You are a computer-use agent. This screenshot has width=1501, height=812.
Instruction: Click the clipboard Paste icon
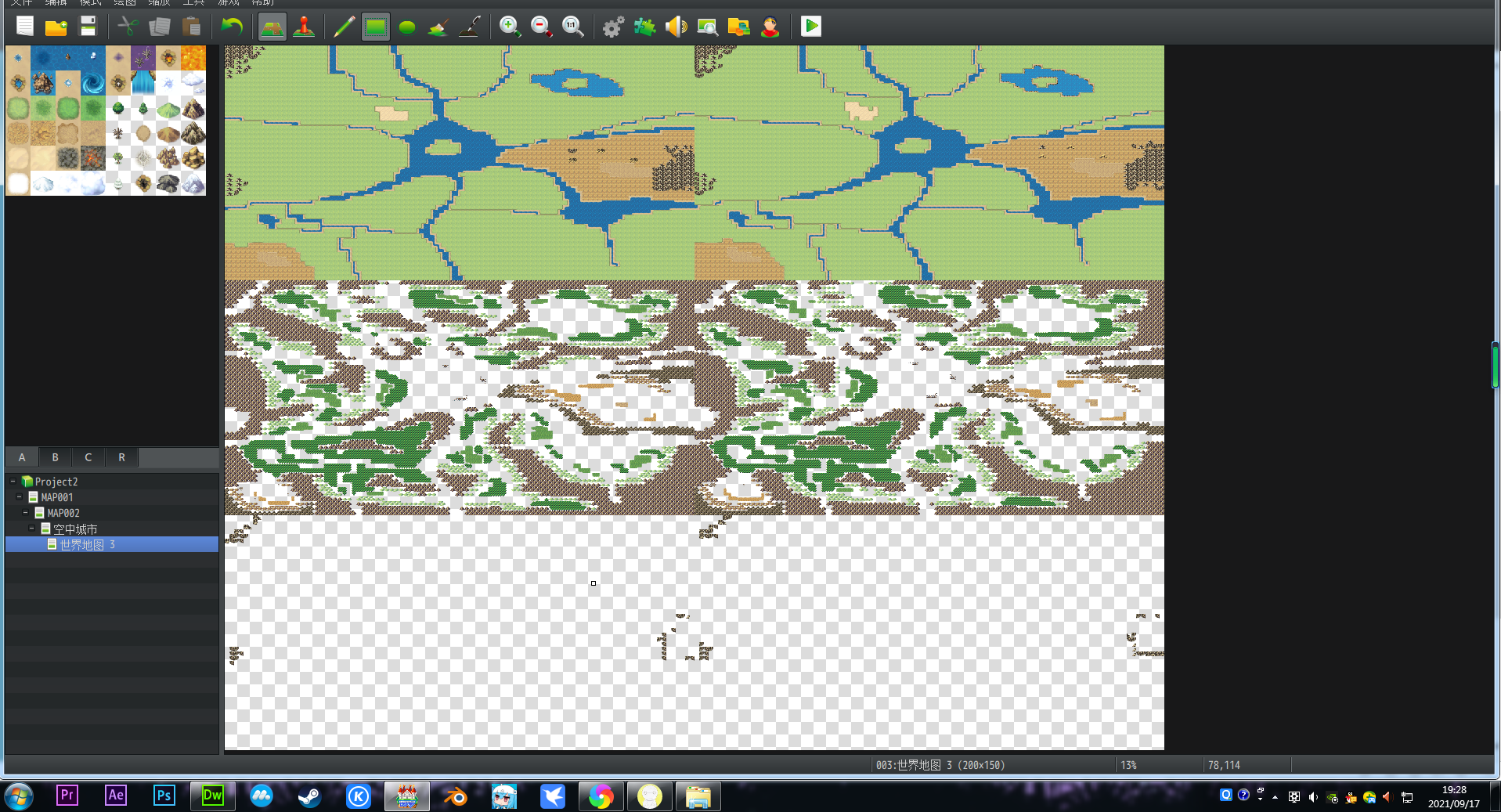(x=191, y=27)
